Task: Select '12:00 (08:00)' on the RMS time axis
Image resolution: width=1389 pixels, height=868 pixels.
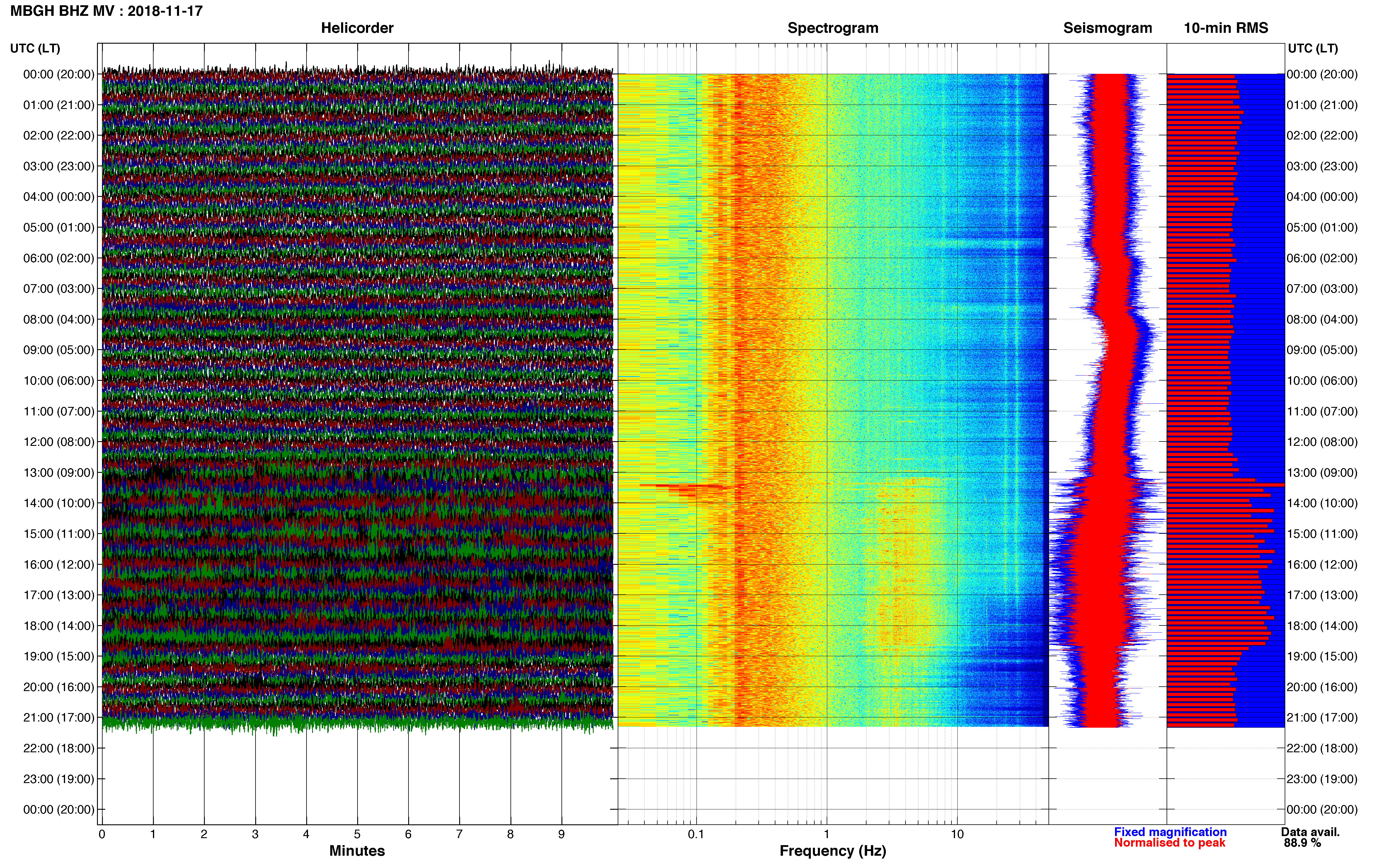Action: pyautogui.click(x=1322, y=442)
